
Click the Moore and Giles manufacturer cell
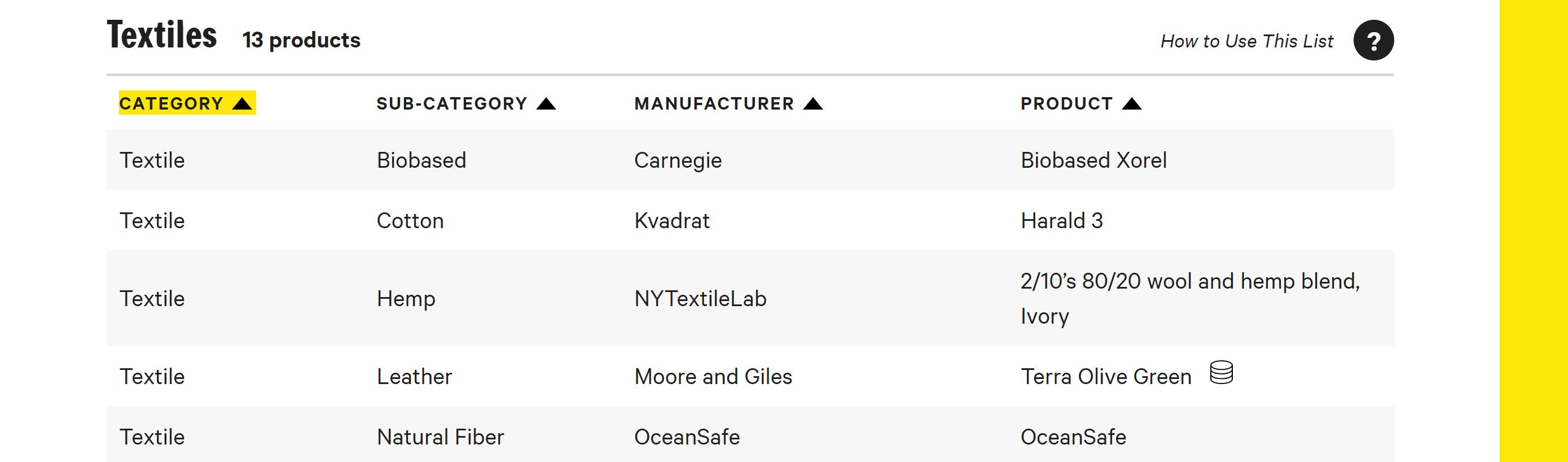coord(713,377)
